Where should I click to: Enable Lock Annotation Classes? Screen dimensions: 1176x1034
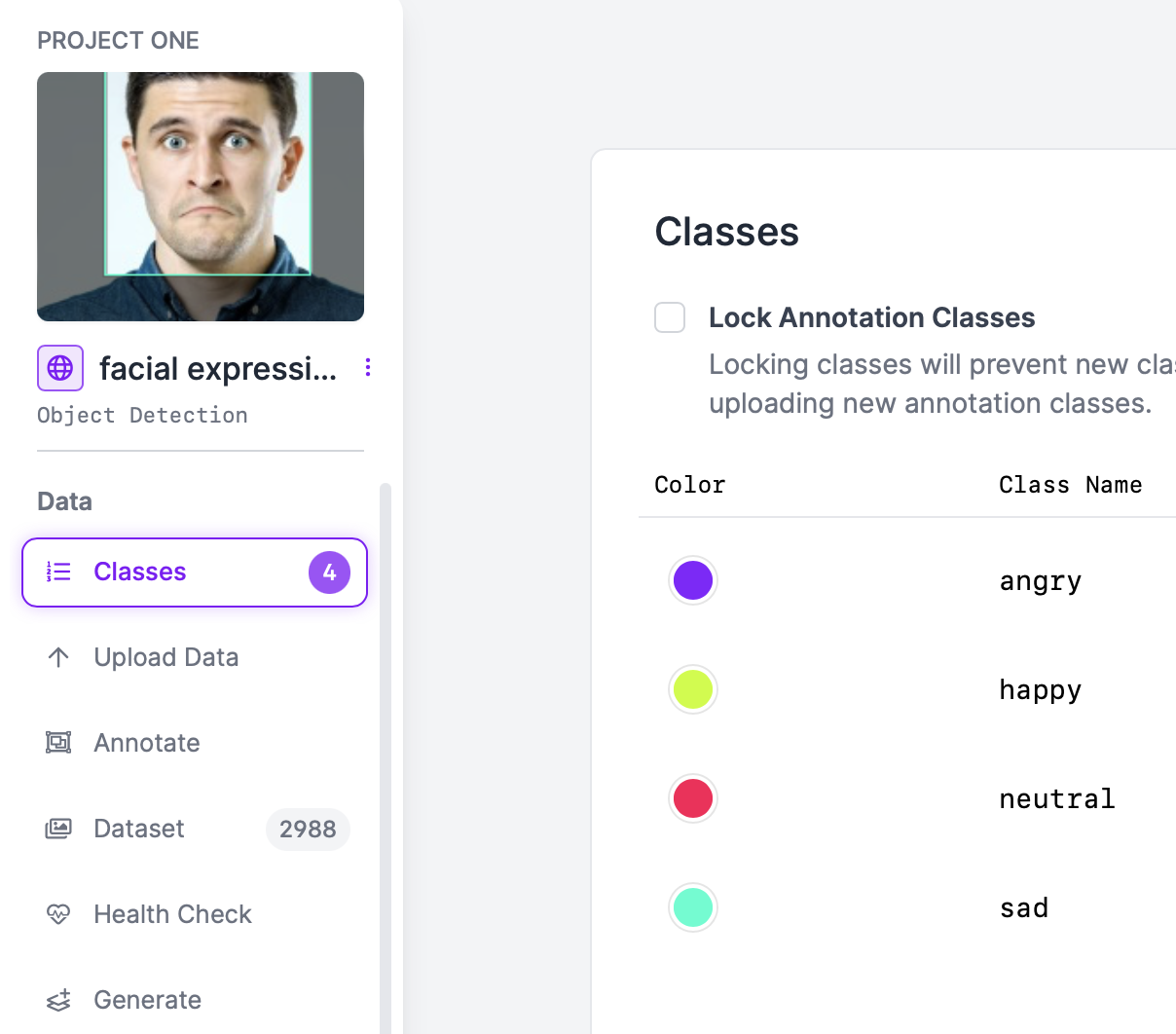pyautogui.click(x=670, y=317)
